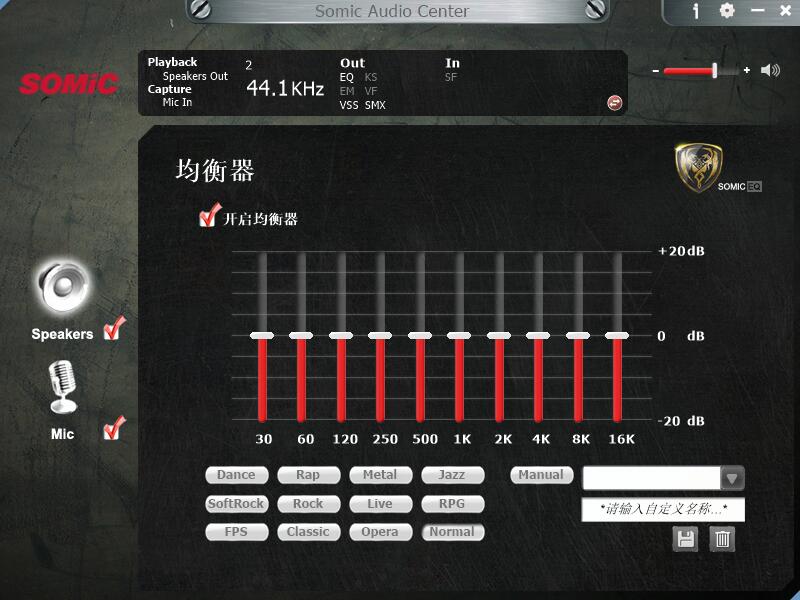This screenshot has height=600, width=800.
Task: Click the 2K equalizer slider handle
Action: (x=499, y=335)
